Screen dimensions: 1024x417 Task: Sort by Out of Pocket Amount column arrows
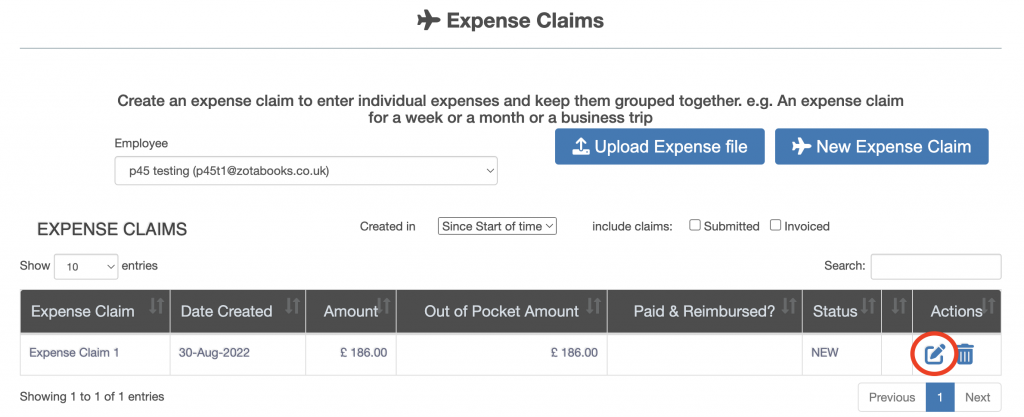pos(593,306)
